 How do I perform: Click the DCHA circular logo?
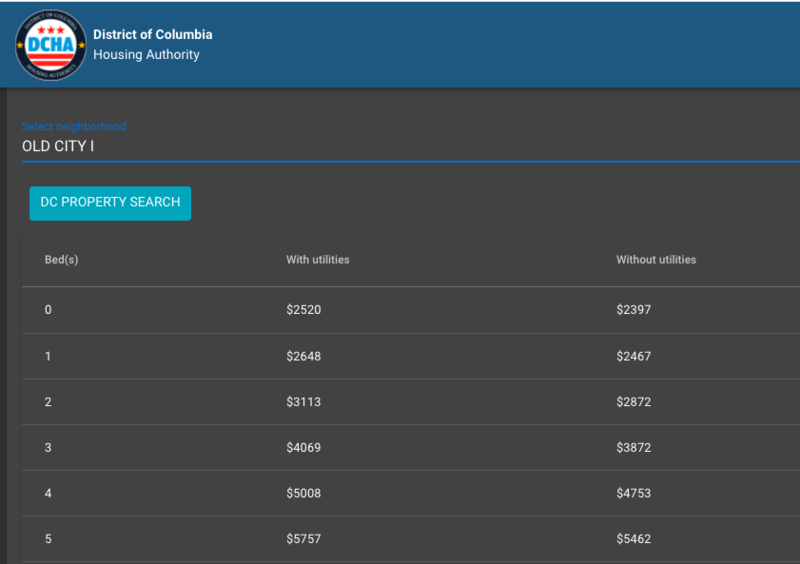pyautogui.click(x=51, y=45)
